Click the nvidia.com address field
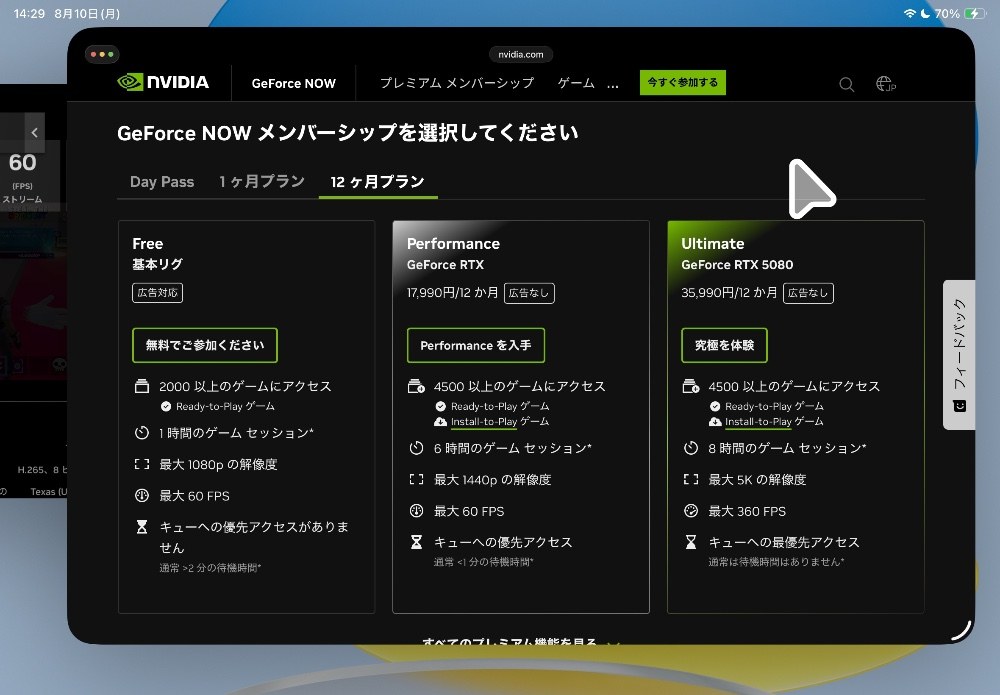Screen dimensions: 1000x695 click(x=521, y=54)
